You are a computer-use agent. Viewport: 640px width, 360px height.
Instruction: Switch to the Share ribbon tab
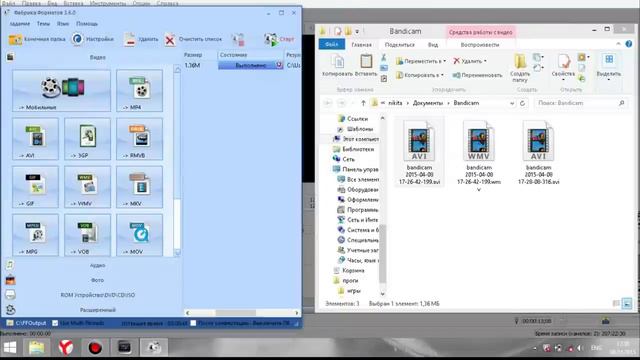400,44
